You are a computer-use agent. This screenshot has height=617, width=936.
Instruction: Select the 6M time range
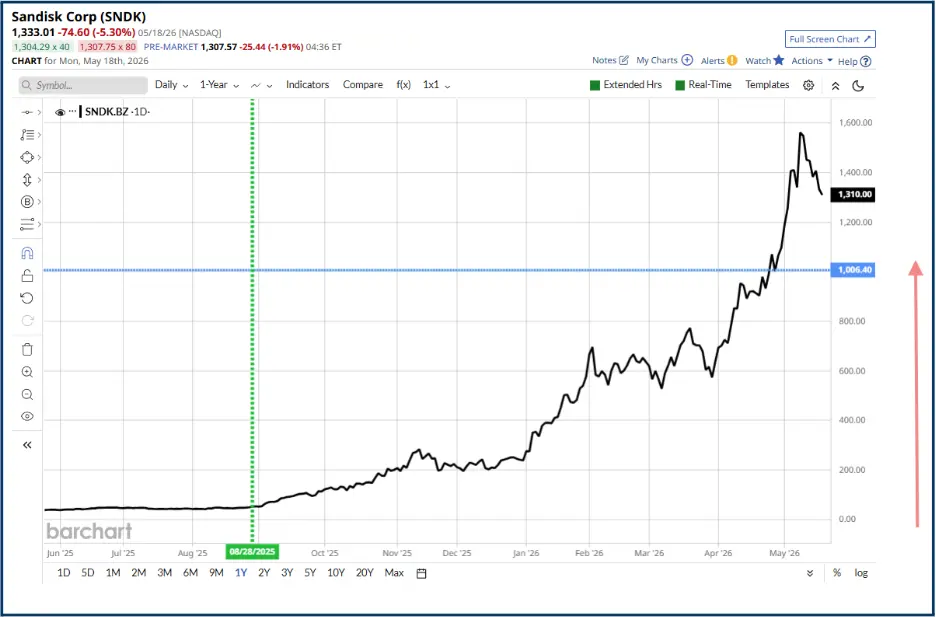pos(190,573)
